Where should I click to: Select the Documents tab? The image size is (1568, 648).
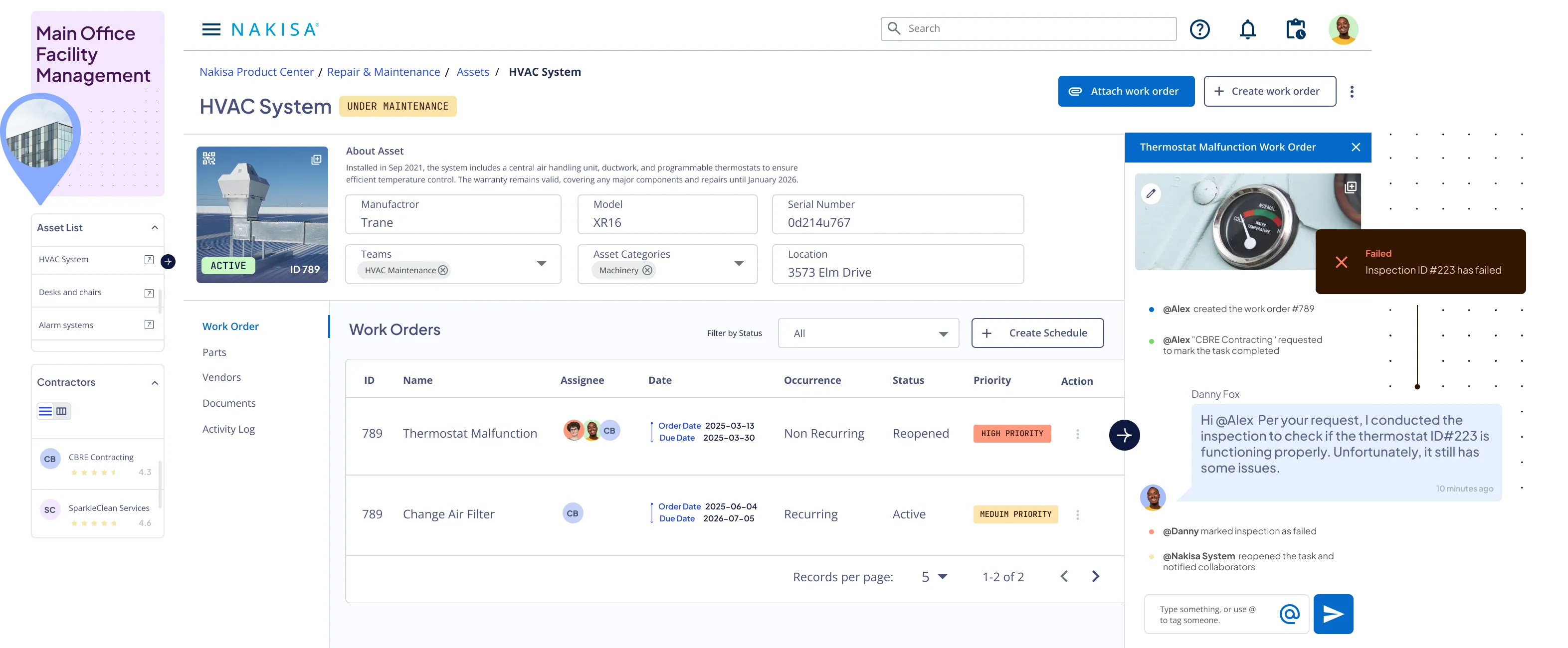click(x=228, y=403)
